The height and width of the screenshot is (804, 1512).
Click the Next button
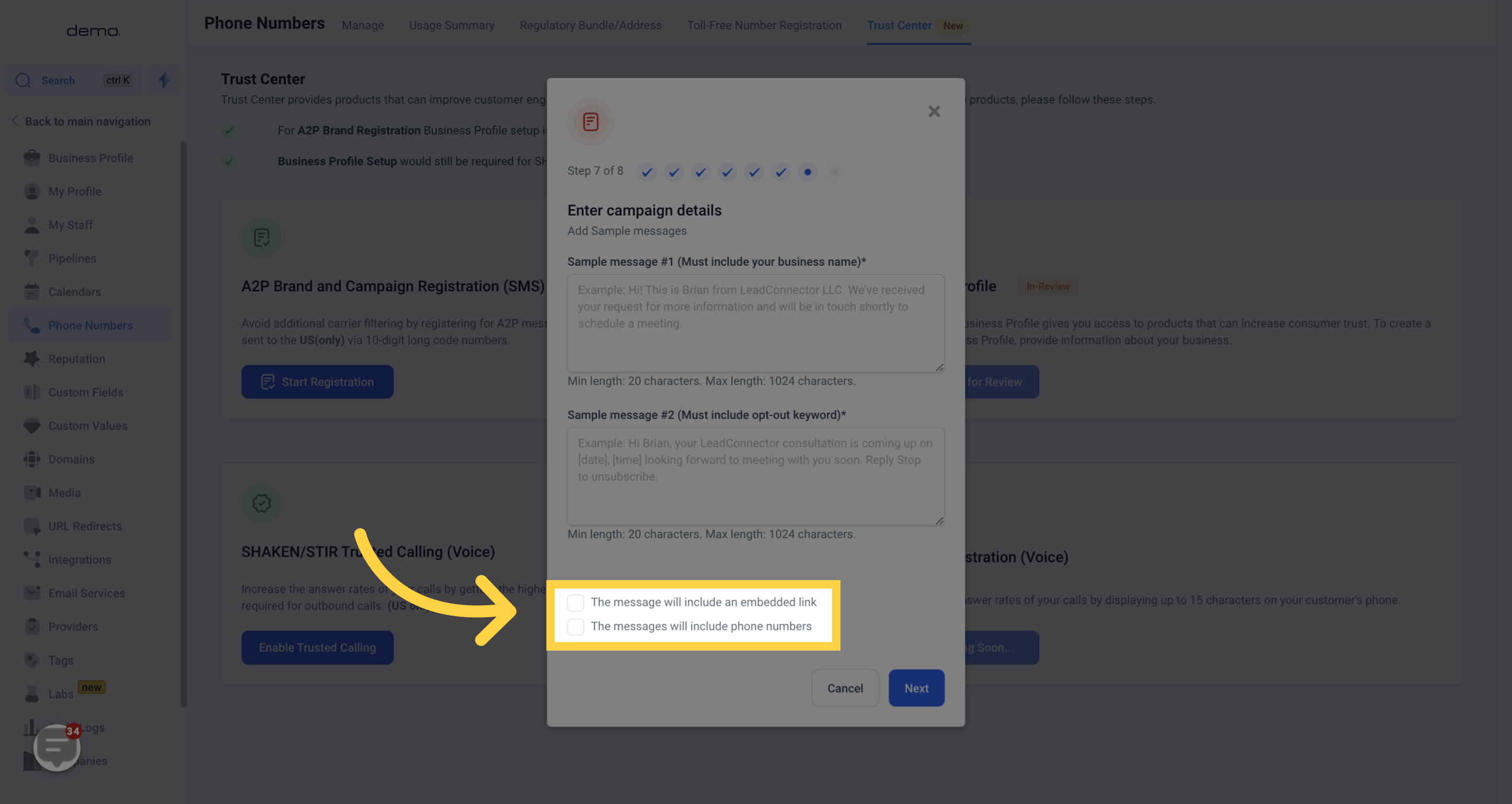(916, 688)
